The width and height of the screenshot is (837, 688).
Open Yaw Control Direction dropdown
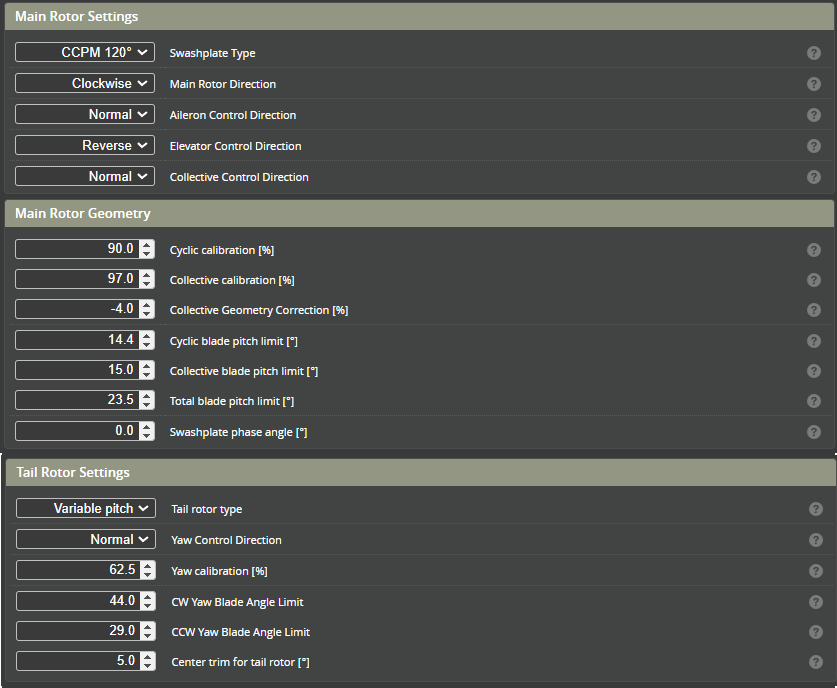pyautogui.click(x=86, y=539)
